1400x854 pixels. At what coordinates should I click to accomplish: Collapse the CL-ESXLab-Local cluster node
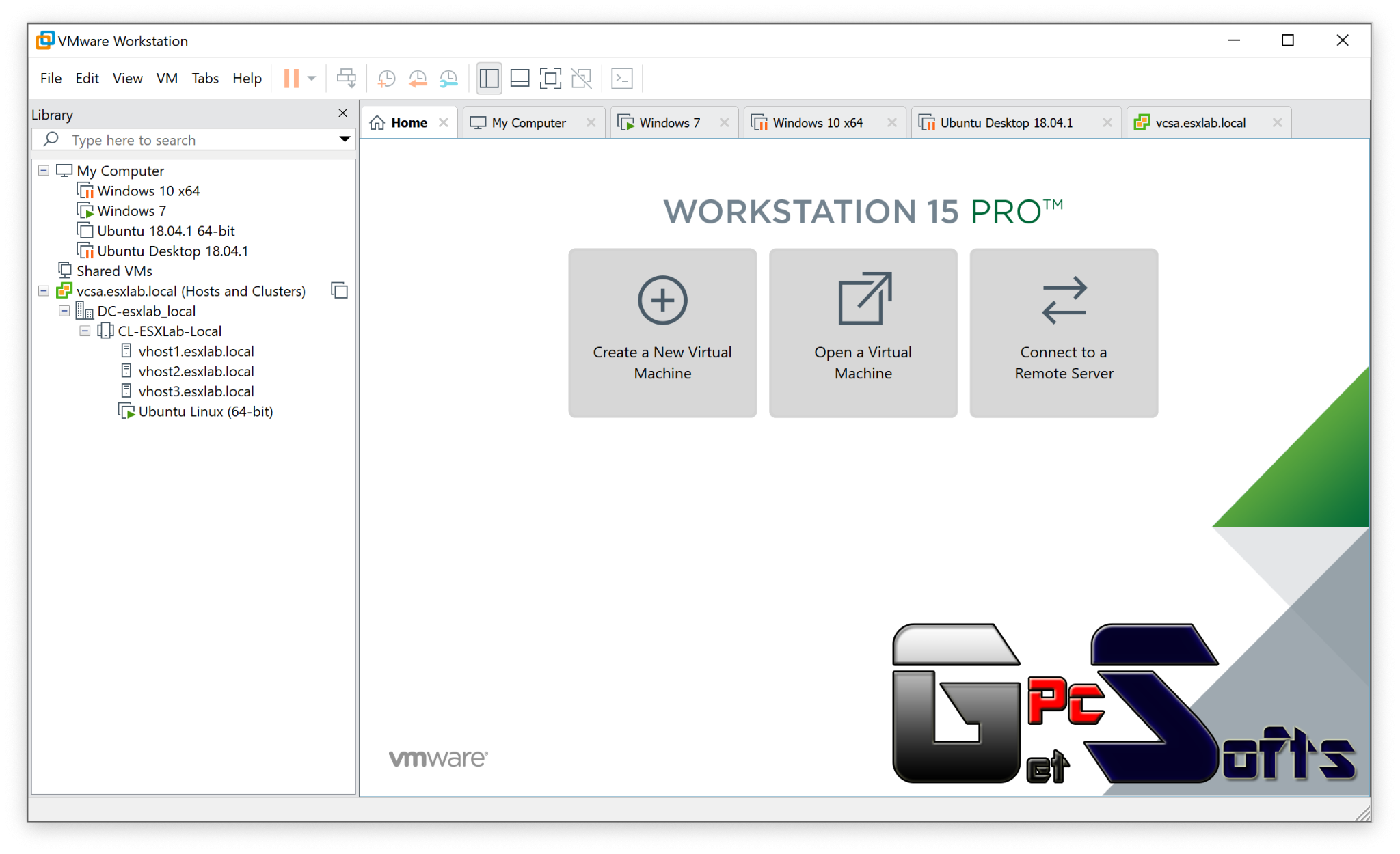tap(85, 331)
